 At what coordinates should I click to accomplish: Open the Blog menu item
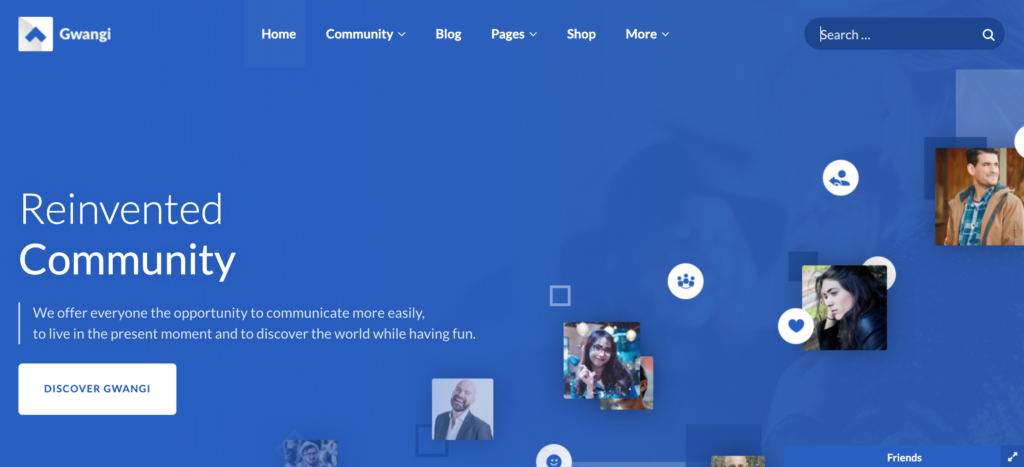[448, 34]
